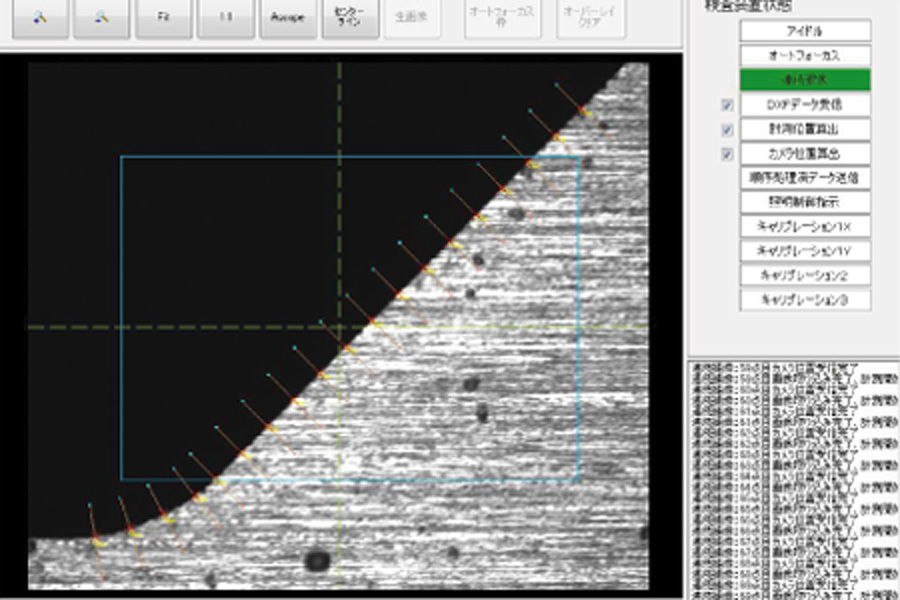Viewport: 900px width, 600px height.
Task: Toggle checkbox beside カメラ位置算出
Action: [727, 154]
